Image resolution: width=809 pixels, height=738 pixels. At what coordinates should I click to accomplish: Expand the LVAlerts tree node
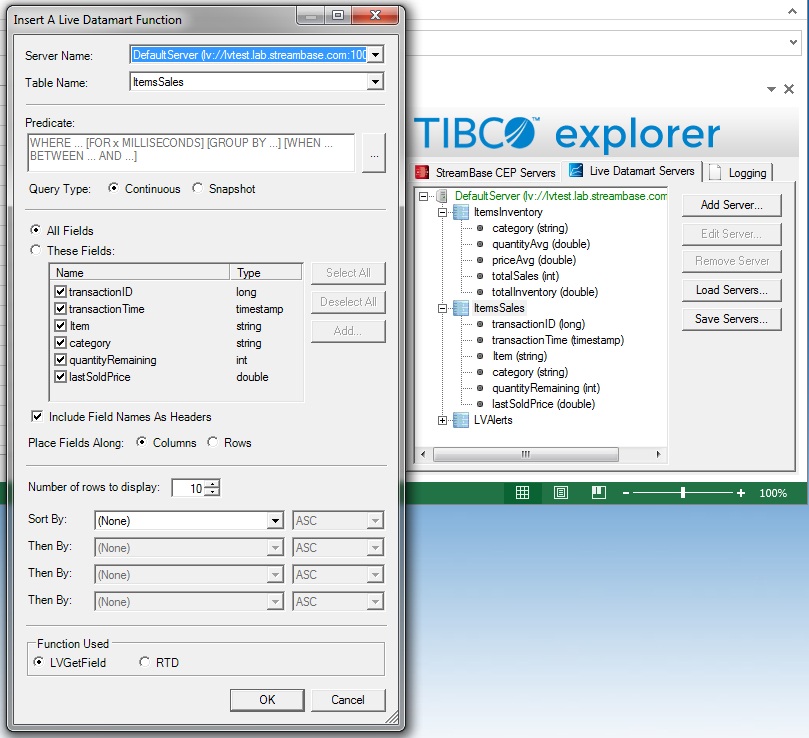coord(443,420)
